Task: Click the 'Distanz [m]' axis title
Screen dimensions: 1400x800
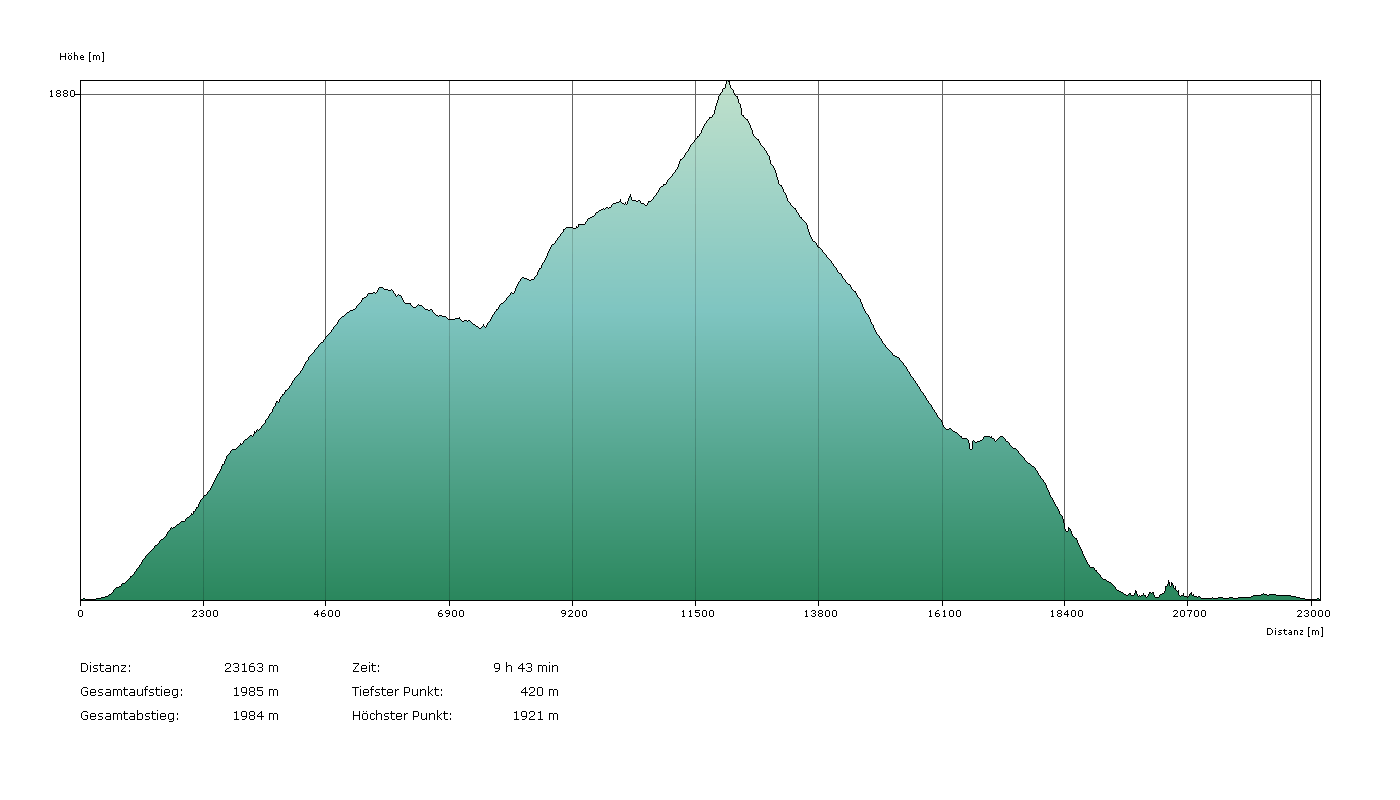Action: point(1294,632)
